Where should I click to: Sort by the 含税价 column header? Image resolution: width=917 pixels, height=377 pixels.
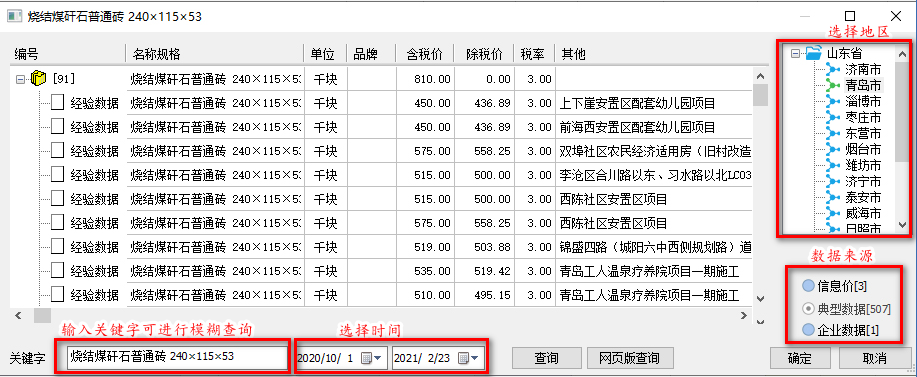426,54
